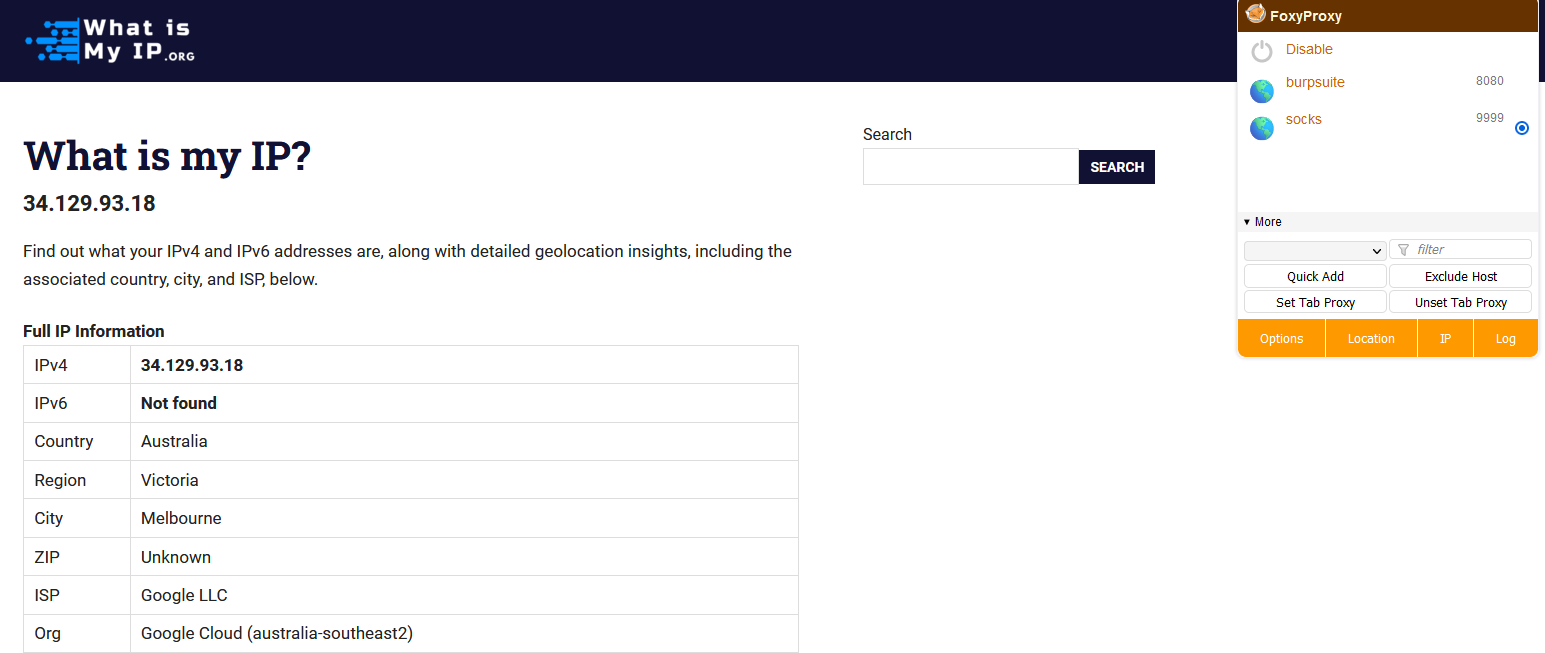
Task: Collapse the More section
Action: click(1262, 222)
